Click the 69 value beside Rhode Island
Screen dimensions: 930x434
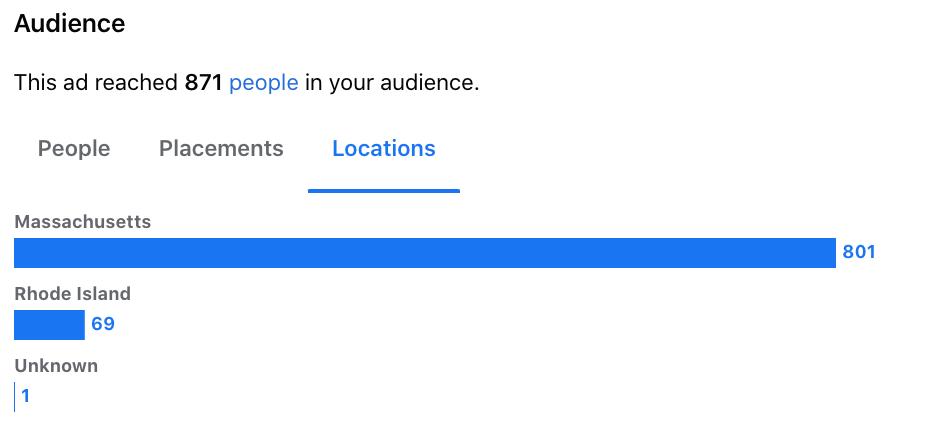coord(103,324)
